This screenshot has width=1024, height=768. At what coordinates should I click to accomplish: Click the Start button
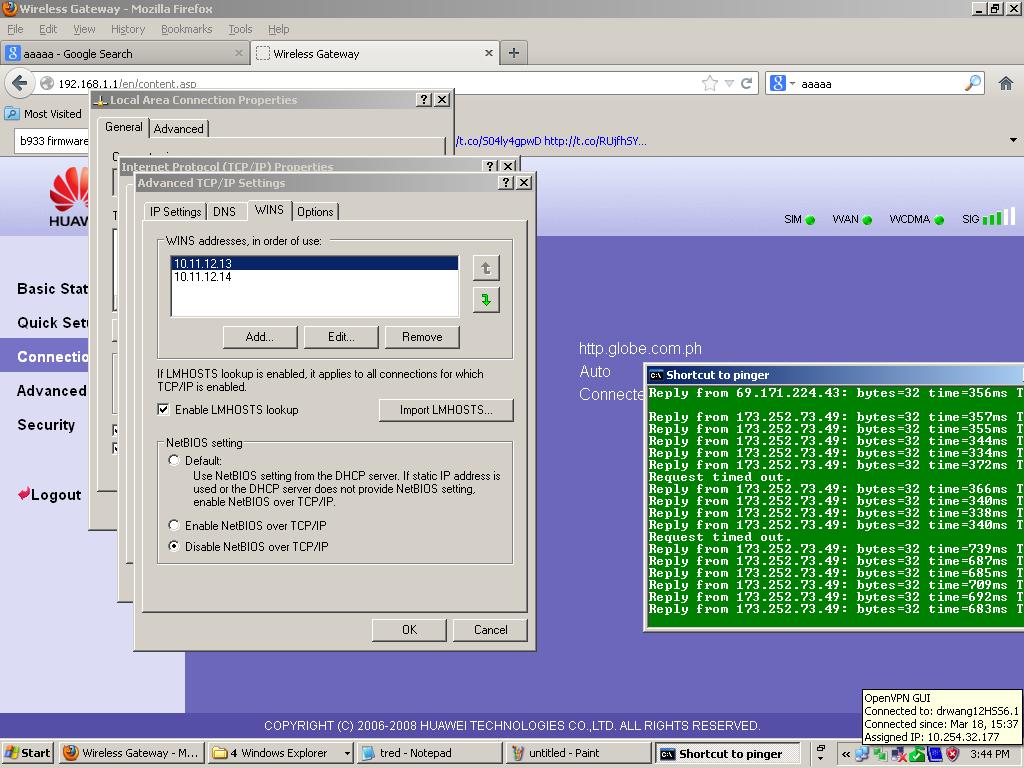pos(27,753)
